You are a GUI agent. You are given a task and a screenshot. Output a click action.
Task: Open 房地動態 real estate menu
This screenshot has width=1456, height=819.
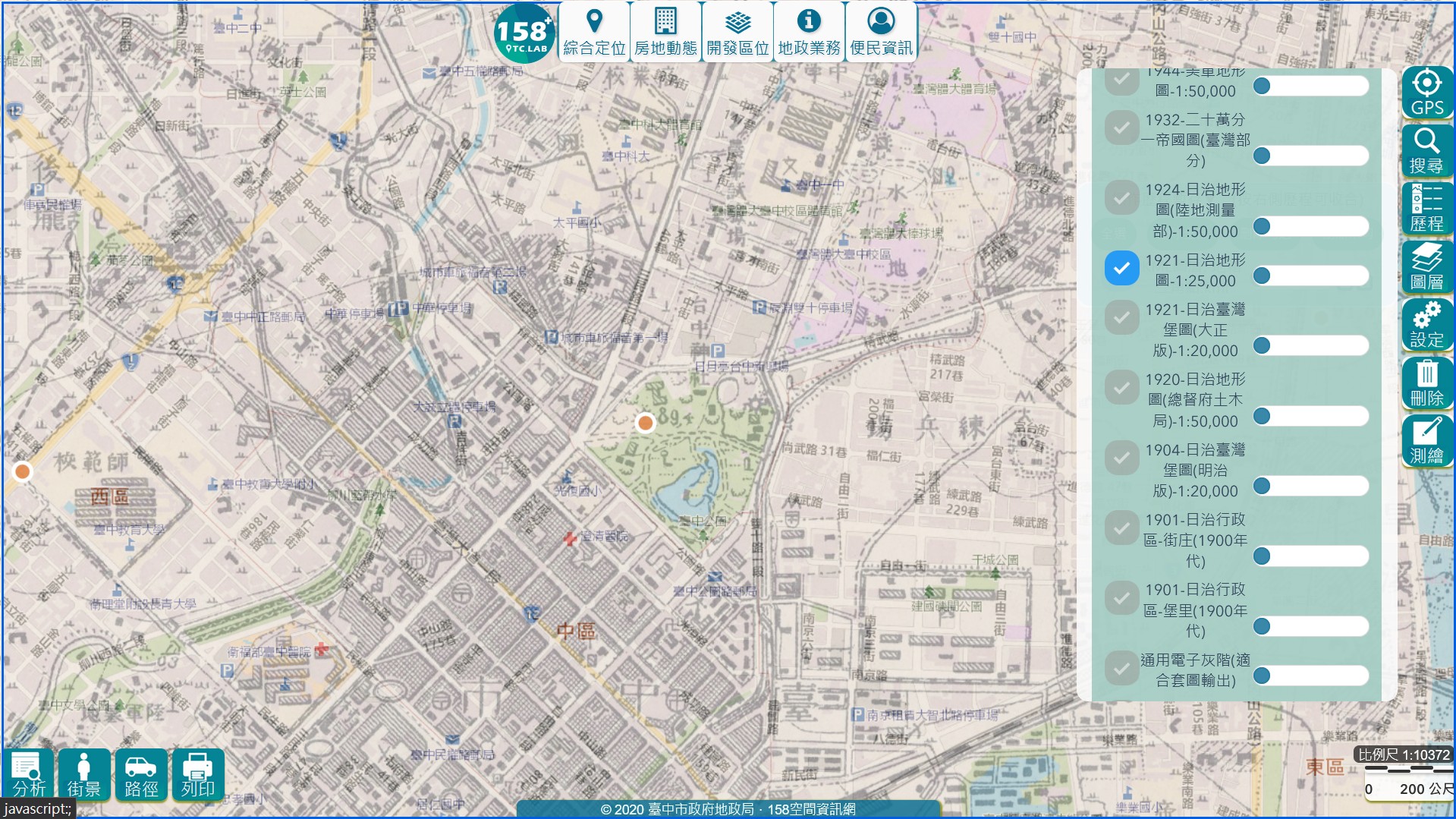pyautogui.click(x=665, y=32)
